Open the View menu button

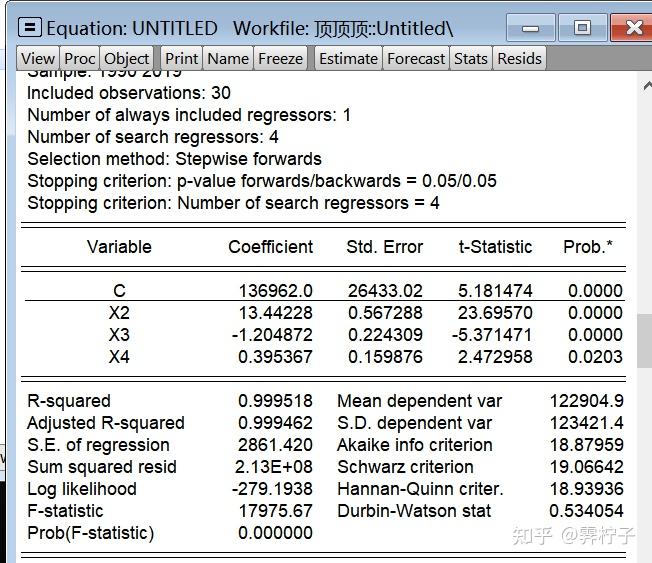coord(38,58)
